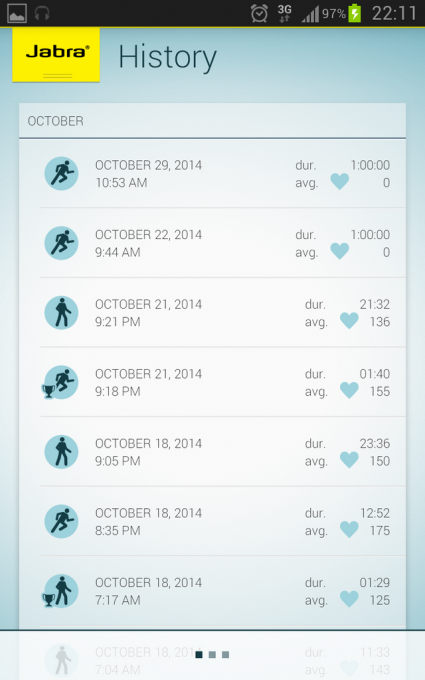The width and height of the screenshot is (425, 680).
Task: Tap the History page title
Action: [x=167, y=58]
